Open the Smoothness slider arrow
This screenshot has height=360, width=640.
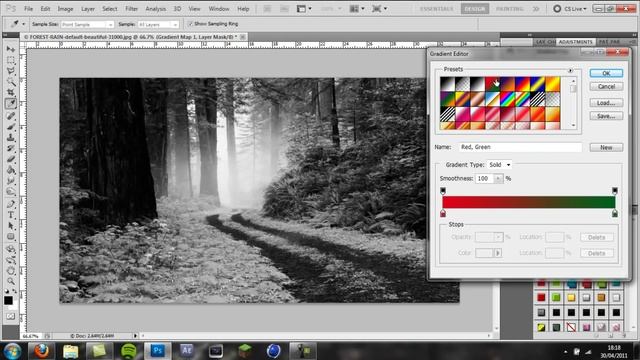tap(498, 178)
